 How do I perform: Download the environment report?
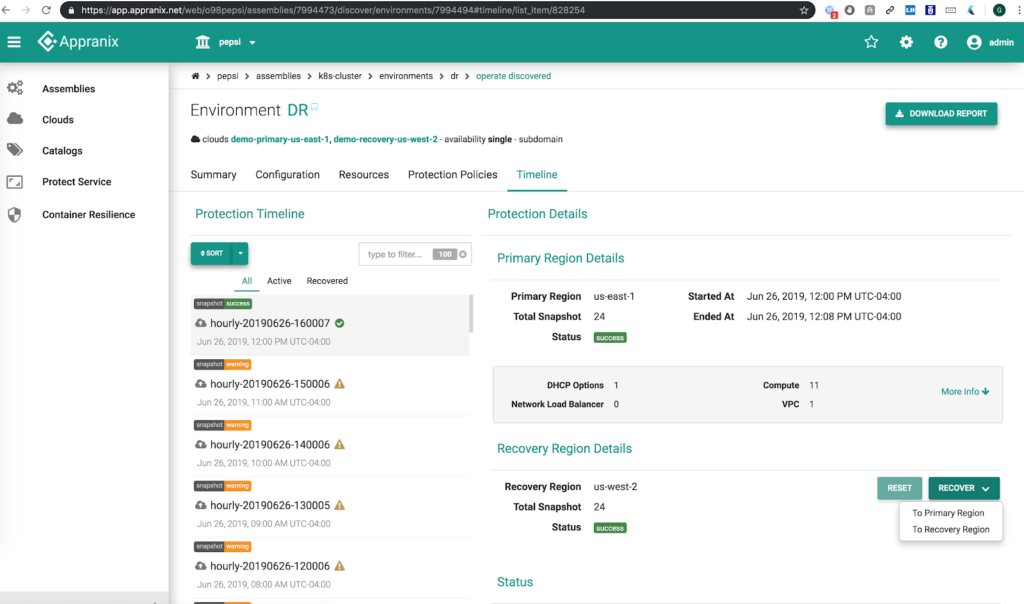point(941,114)
